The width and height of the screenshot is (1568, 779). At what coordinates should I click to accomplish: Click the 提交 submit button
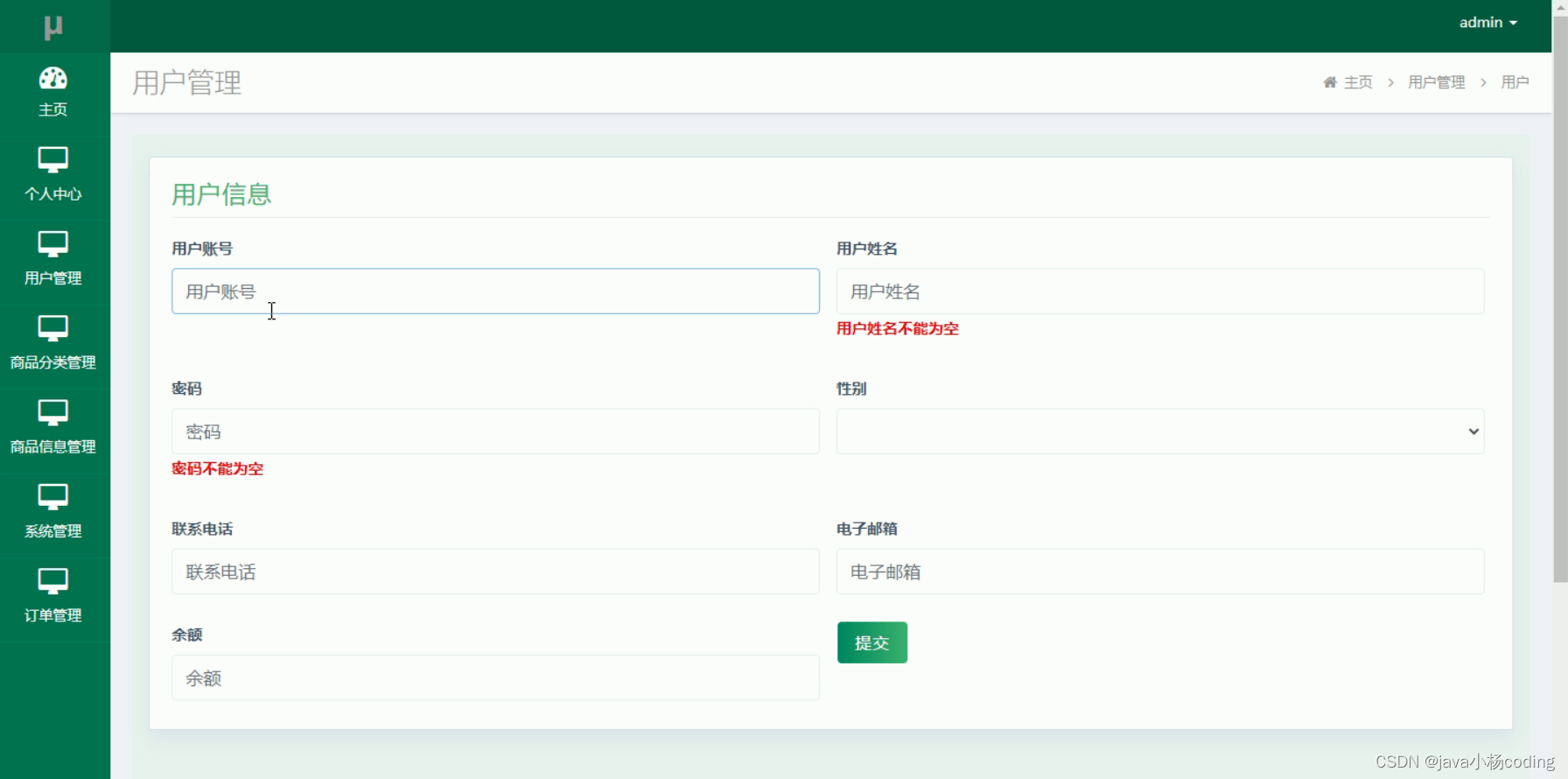(x=872, y=642)
